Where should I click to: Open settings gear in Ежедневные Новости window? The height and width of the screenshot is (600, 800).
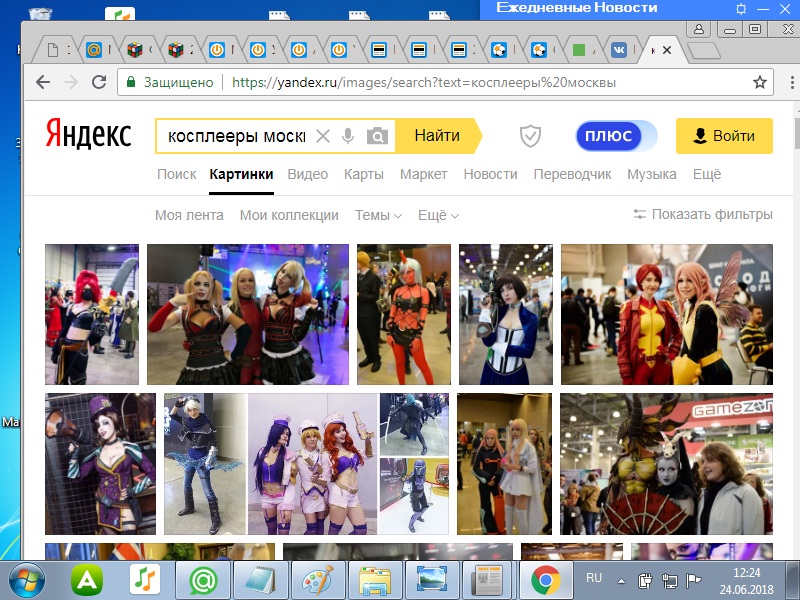pos(741,9)
